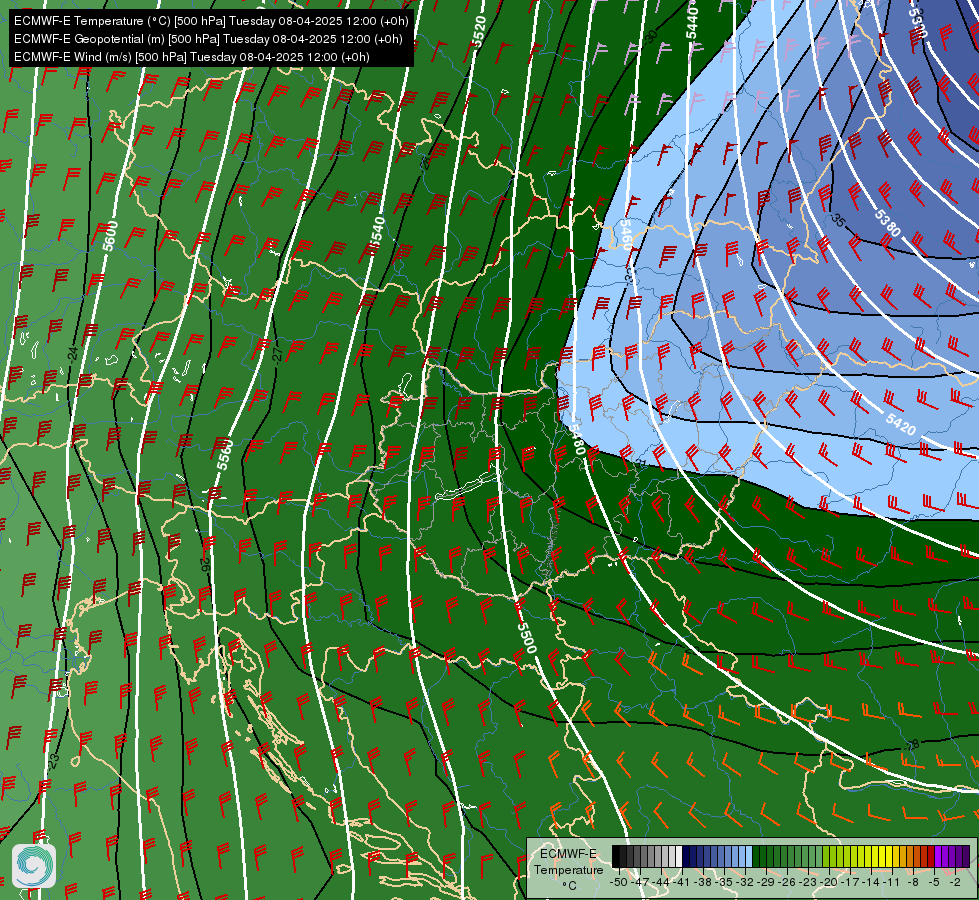Click the 5520 geopotential contour label
The width and height of the screenshot is (979, 900).
click(x=479, y=32)
